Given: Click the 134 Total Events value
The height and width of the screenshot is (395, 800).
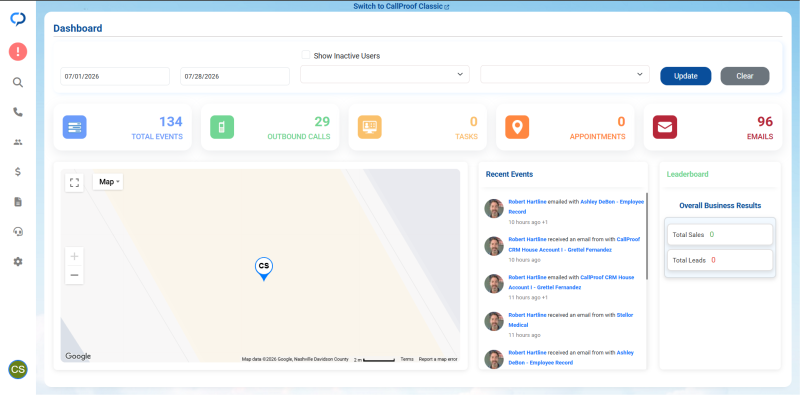Looking at the screenshot, I should tap(170, 121).
